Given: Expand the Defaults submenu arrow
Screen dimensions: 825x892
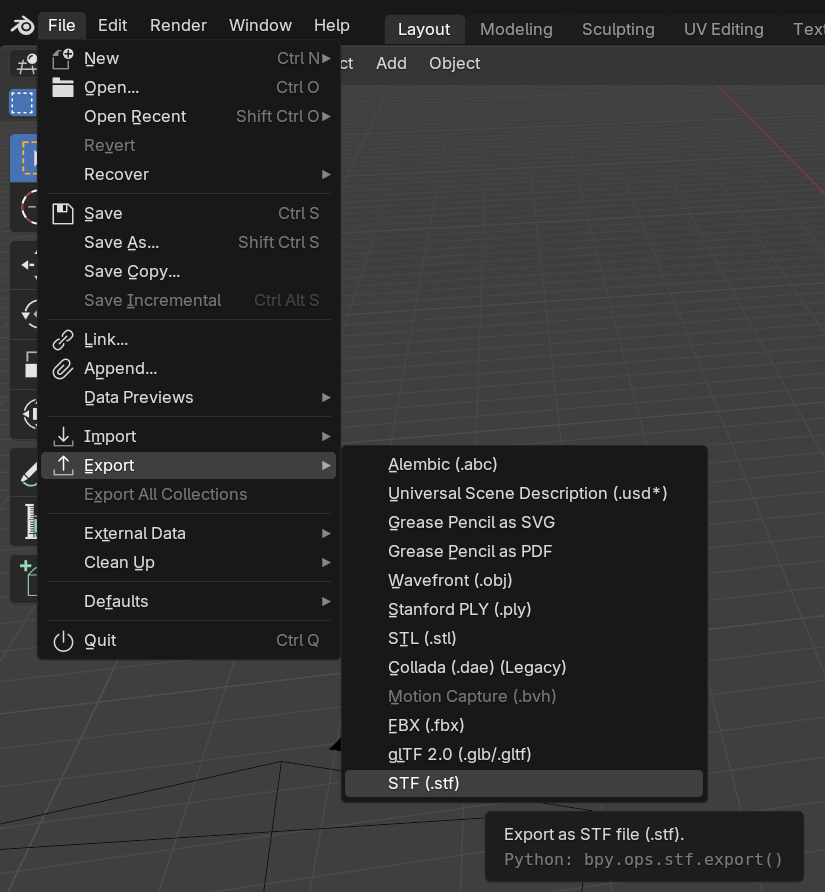Looking at the screenshot, I should click(326, 601).
